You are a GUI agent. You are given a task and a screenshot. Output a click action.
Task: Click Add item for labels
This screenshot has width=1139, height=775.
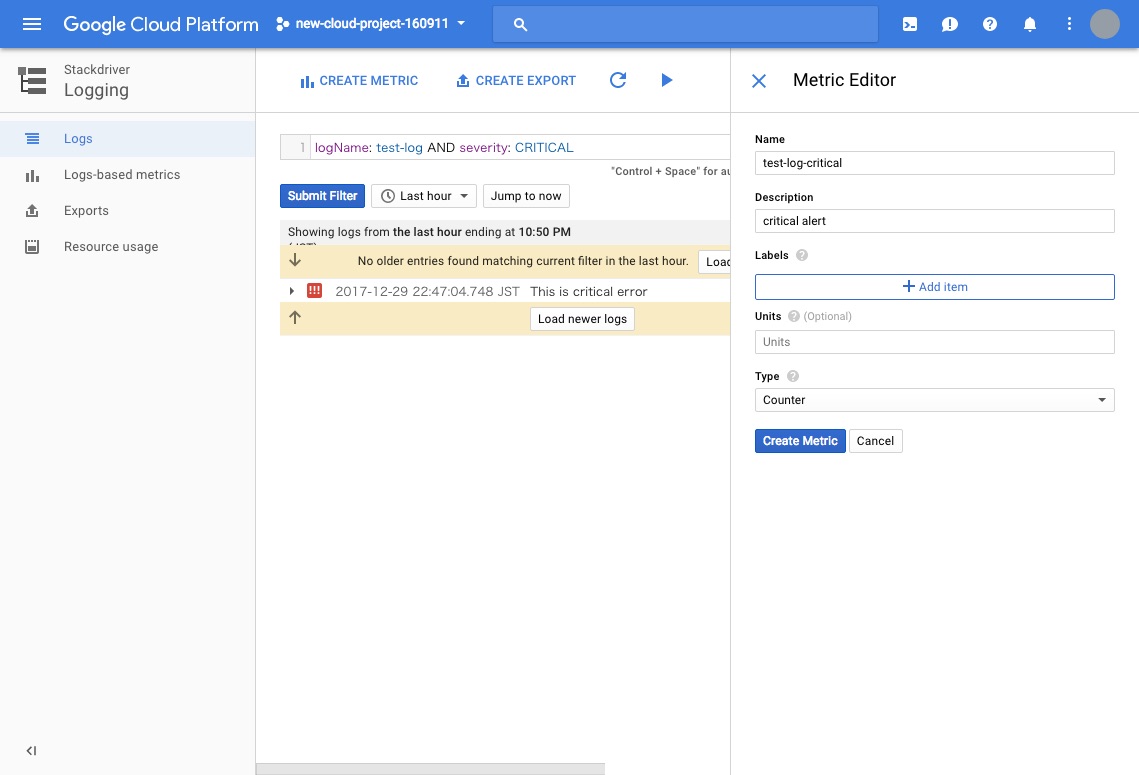pyautogui.click(x=934, y=287)
